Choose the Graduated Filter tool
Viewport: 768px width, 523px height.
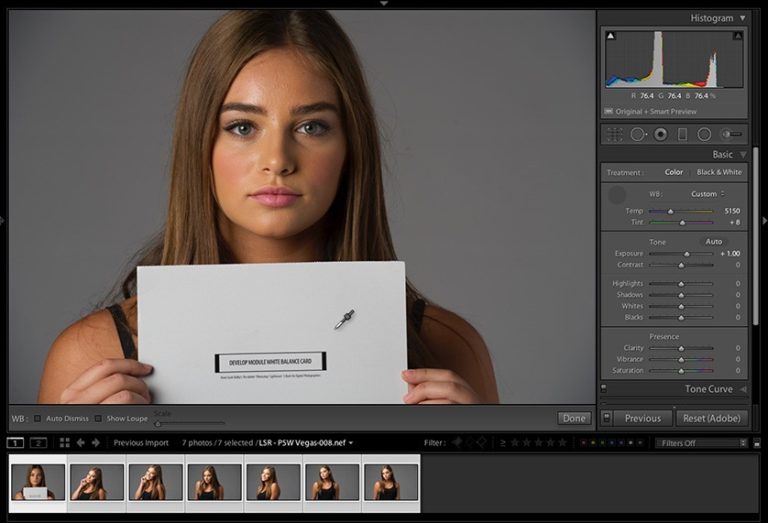[682, 134]
